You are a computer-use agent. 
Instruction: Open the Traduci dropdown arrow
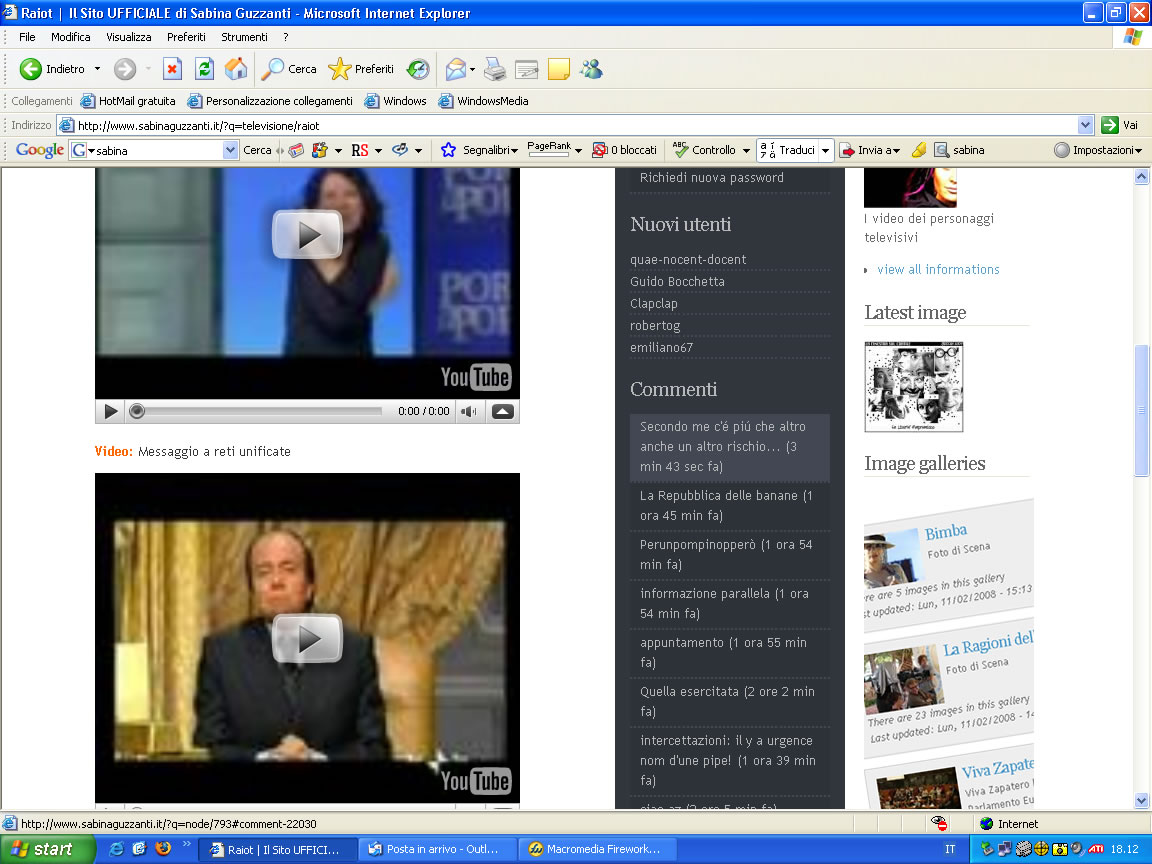coord(825,151)
